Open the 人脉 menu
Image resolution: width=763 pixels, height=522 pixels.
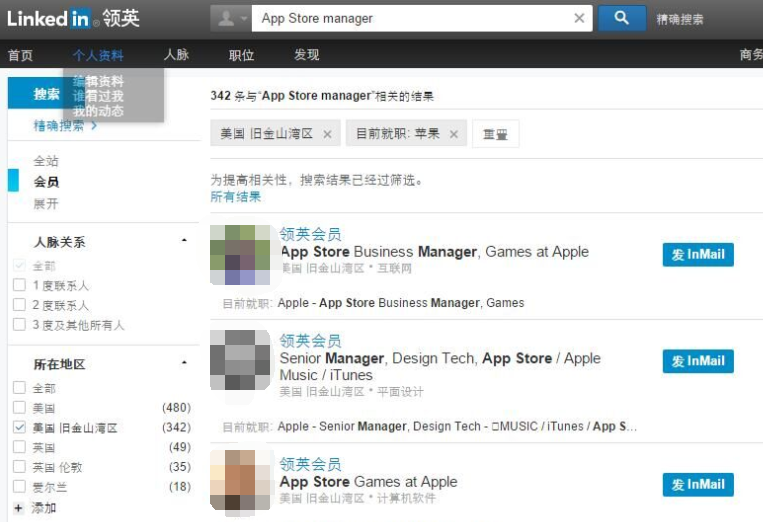point(176,55)
